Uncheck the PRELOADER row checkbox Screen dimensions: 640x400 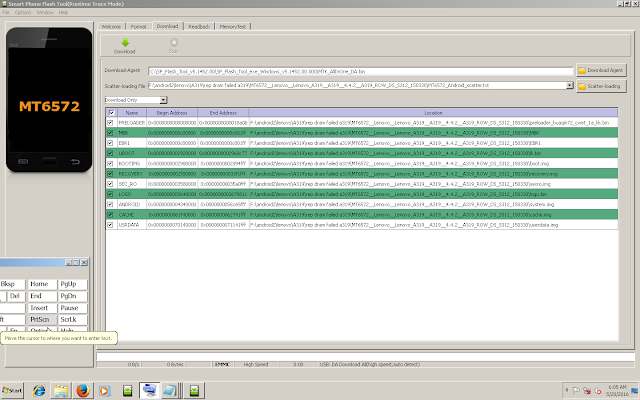pos(110,122)
